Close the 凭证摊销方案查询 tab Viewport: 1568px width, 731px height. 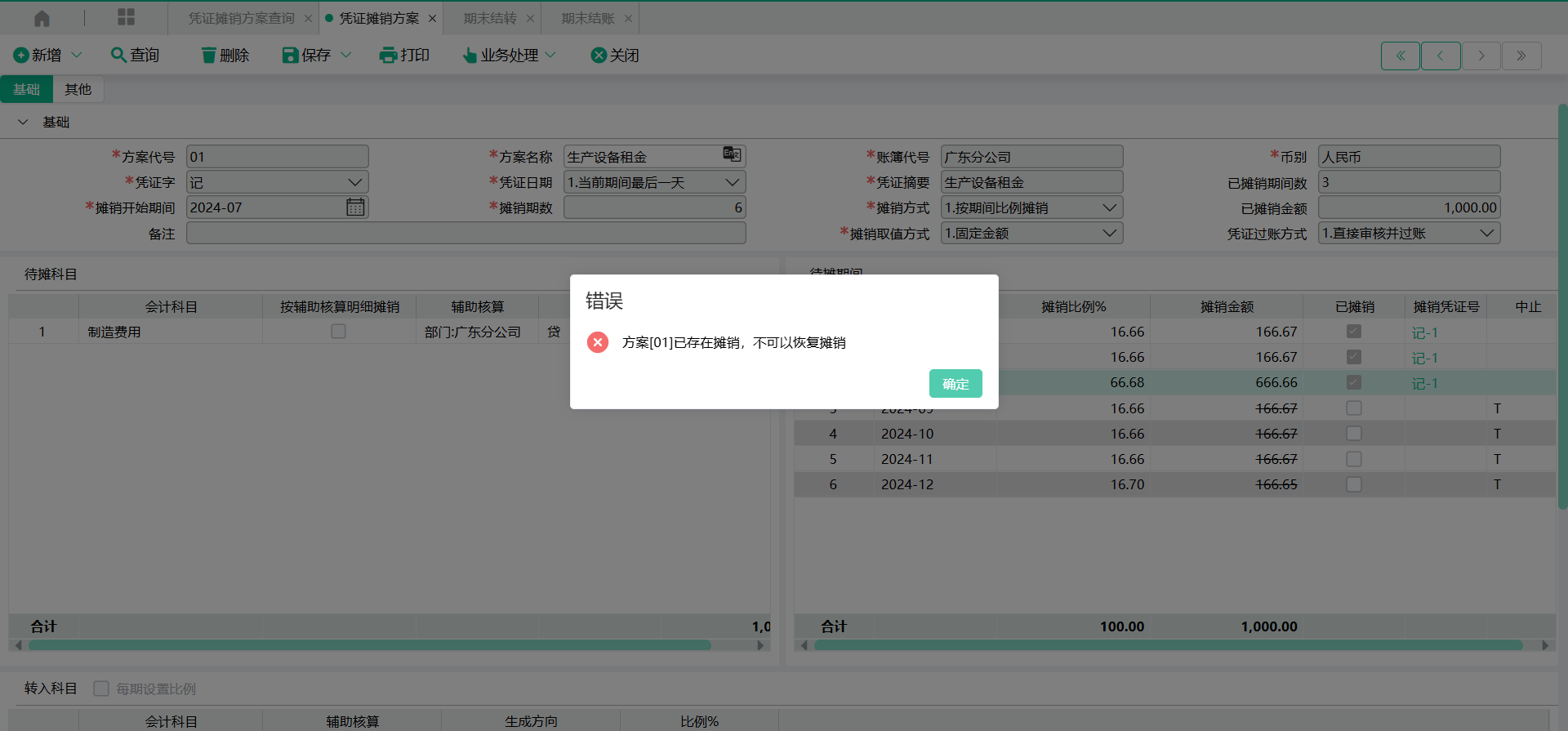coord(308,18)
